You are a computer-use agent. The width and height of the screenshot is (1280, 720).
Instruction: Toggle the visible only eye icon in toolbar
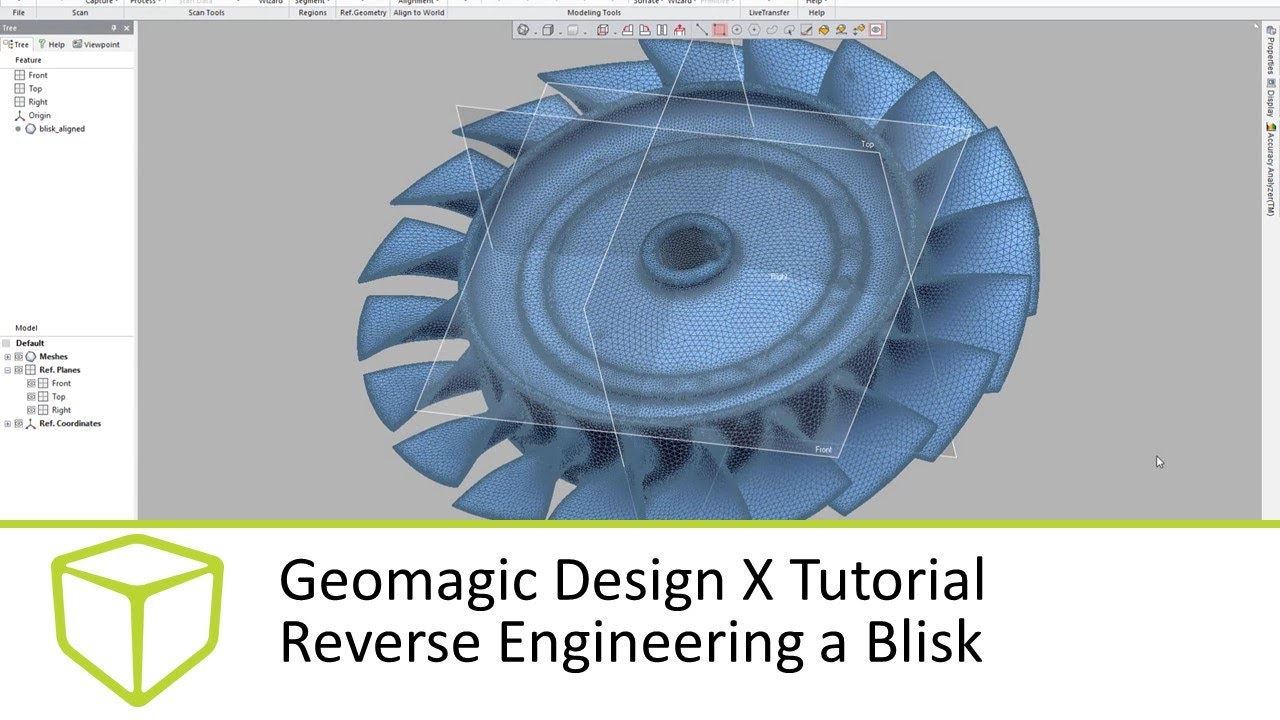[x=876, y=30]
